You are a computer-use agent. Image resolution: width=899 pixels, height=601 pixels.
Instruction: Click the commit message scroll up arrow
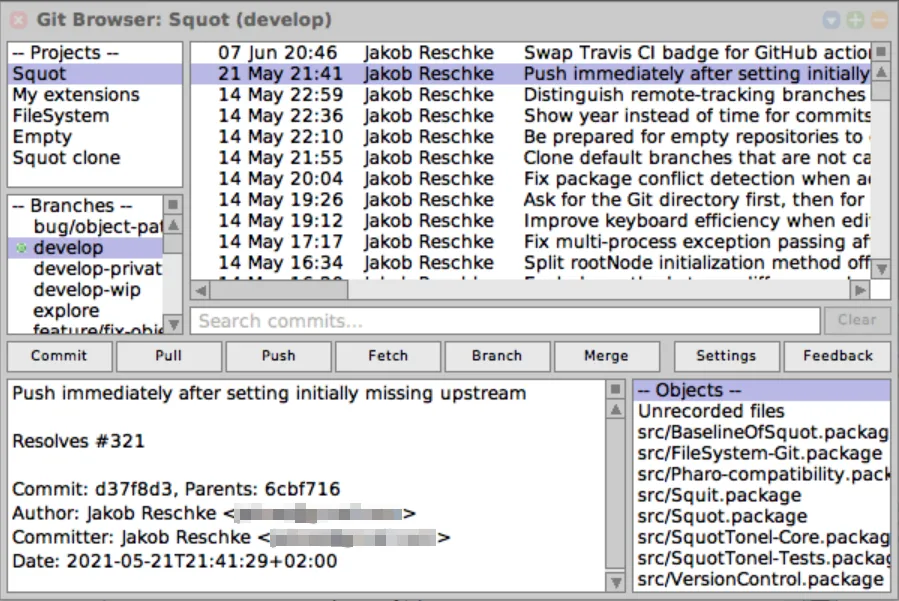pyautogui.click(x=615, y=409)
